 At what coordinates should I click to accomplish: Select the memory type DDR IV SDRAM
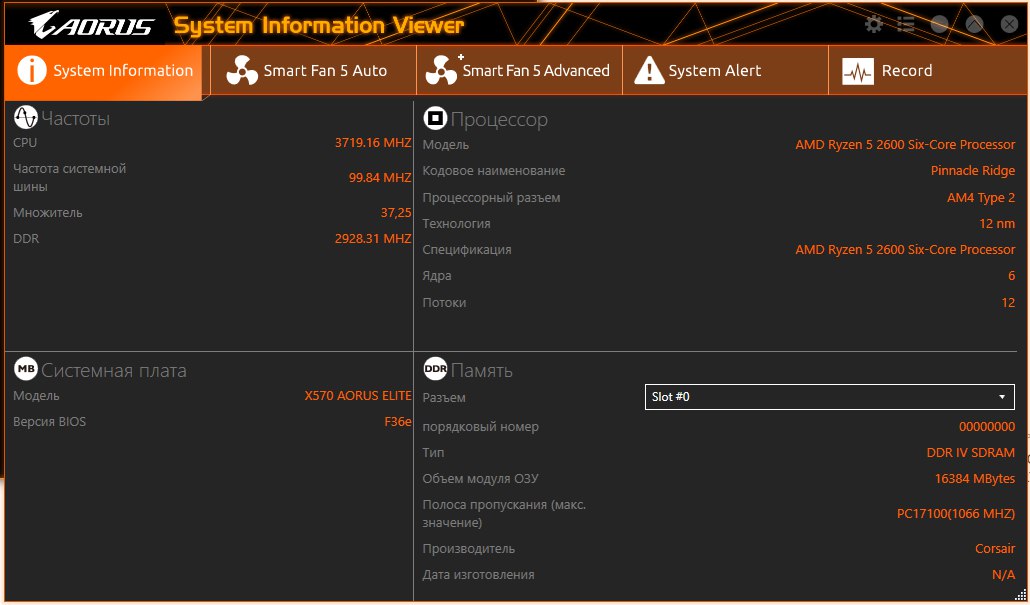point(970,453)
